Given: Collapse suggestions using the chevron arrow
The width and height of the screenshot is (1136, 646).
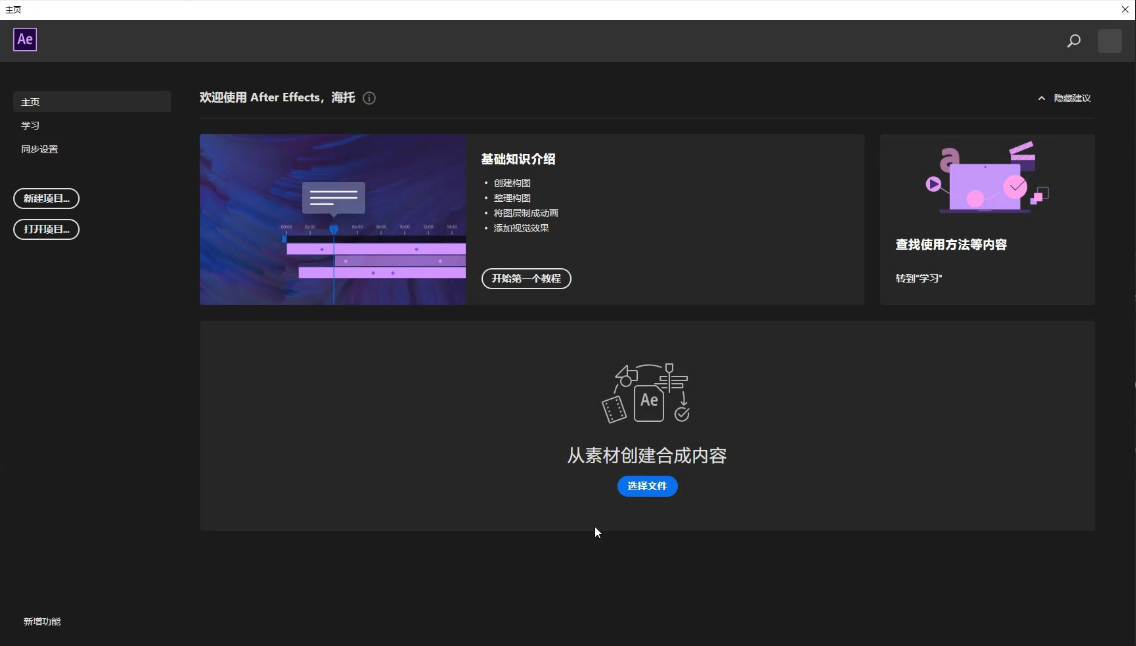Looking at the screenshot, I should pos(1041,98).
